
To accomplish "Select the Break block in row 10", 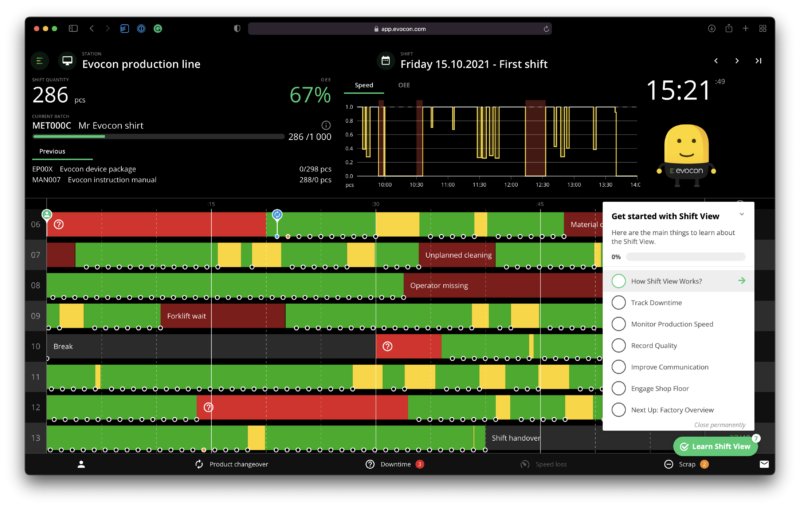I will point(211,346).
